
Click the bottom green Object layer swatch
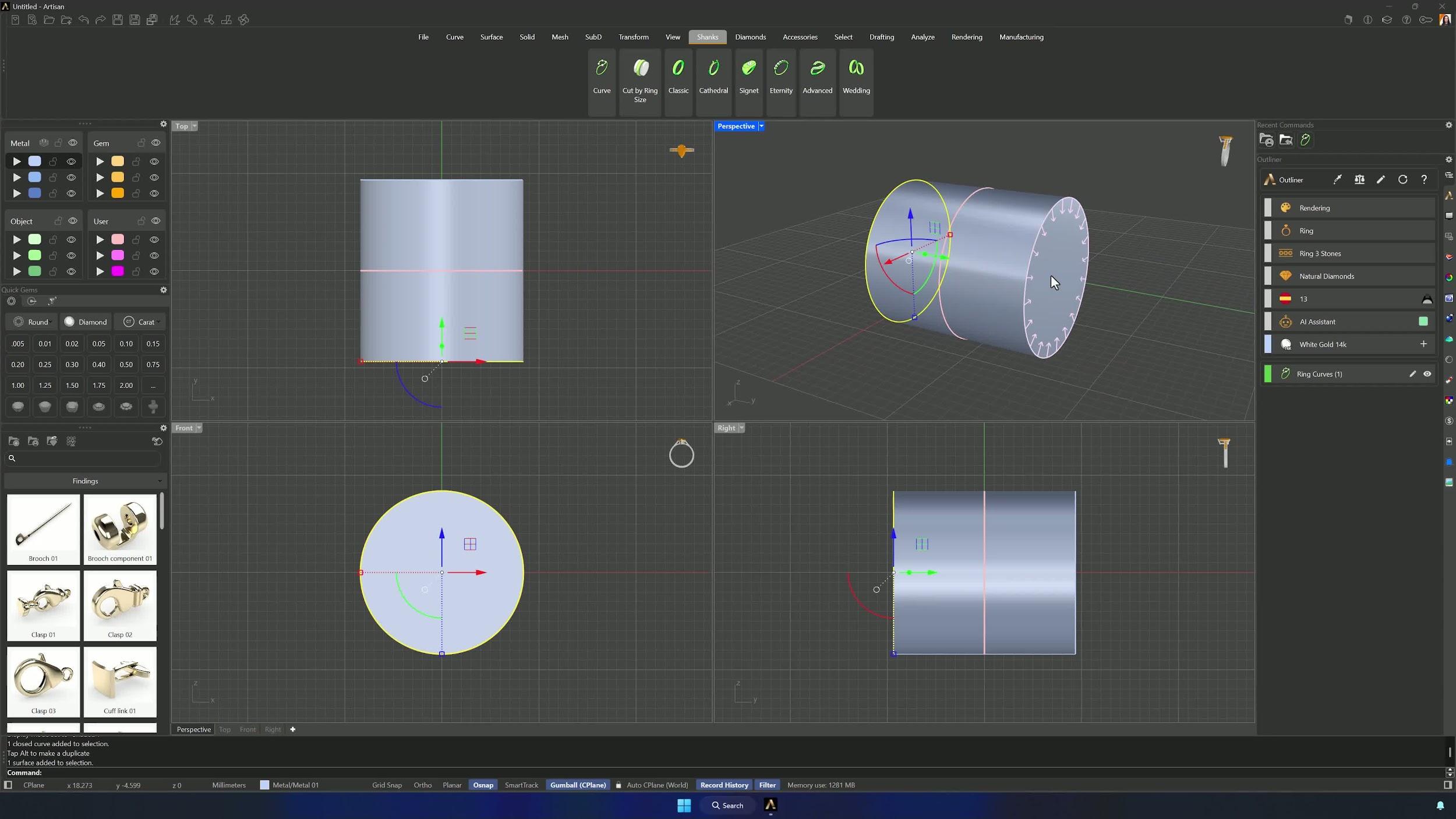click(35, 271)
